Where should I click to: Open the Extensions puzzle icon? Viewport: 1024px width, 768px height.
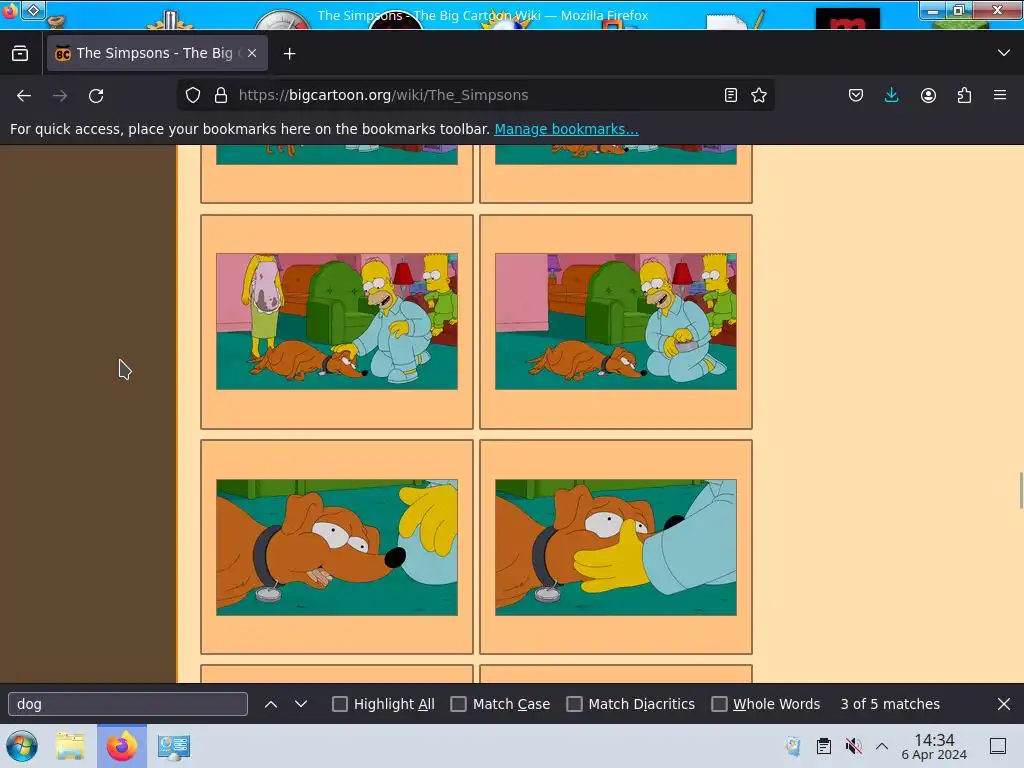964,95
